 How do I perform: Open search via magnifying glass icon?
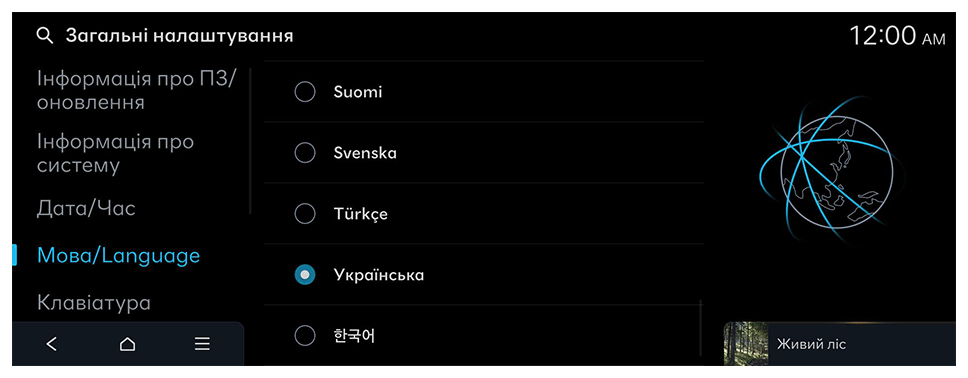click(x=45, y=36)
